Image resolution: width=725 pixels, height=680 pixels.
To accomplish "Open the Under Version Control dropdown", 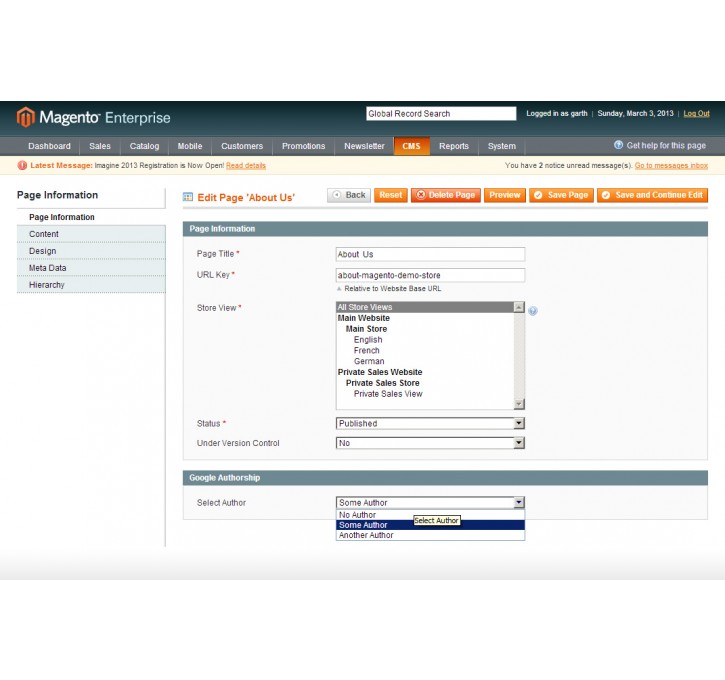I will pyautogui.click(x=430, y=443).
